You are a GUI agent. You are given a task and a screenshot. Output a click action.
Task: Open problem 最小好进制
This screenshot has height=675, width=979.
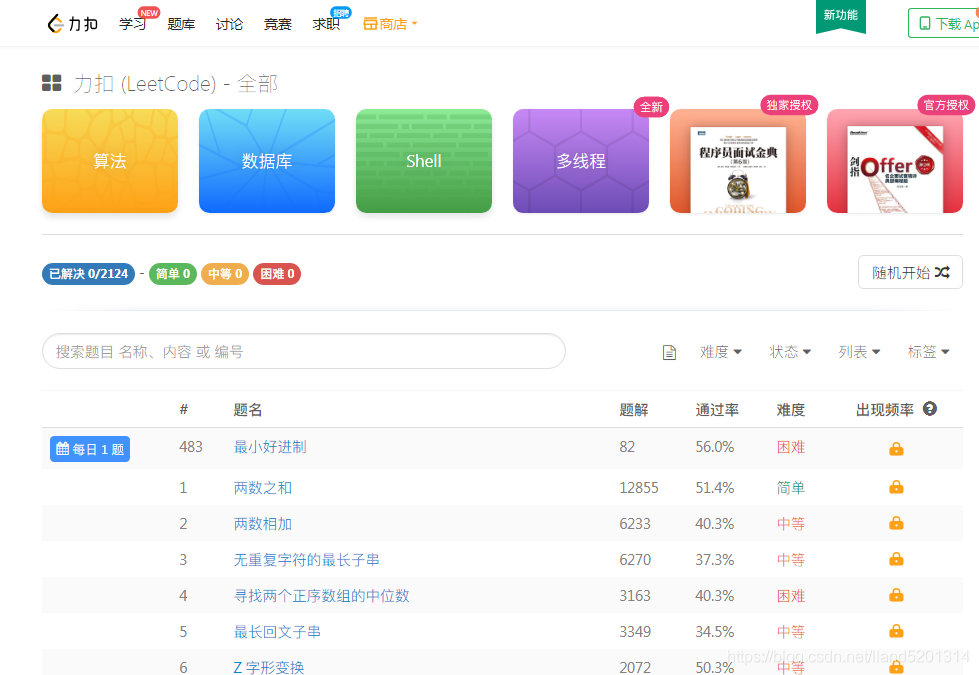270,447
